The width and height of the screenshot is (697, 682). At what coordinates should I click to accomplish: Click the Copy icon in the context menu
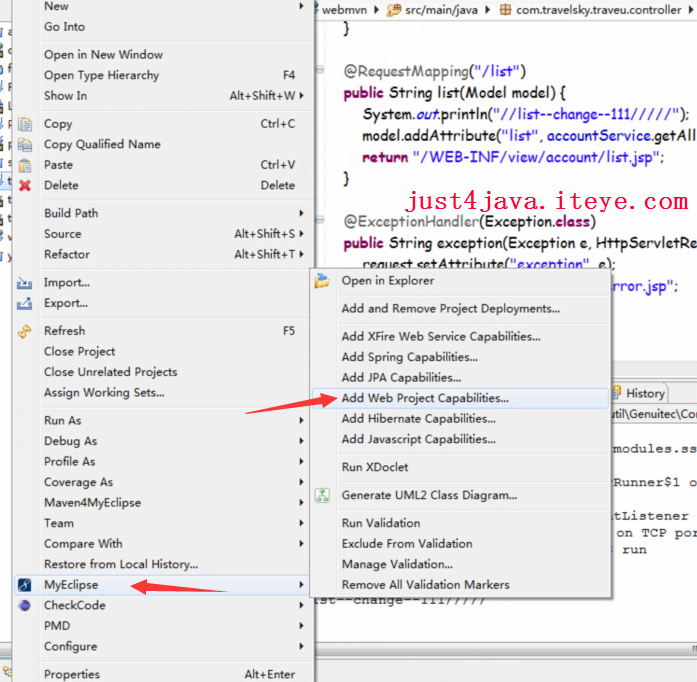(25, 124)
